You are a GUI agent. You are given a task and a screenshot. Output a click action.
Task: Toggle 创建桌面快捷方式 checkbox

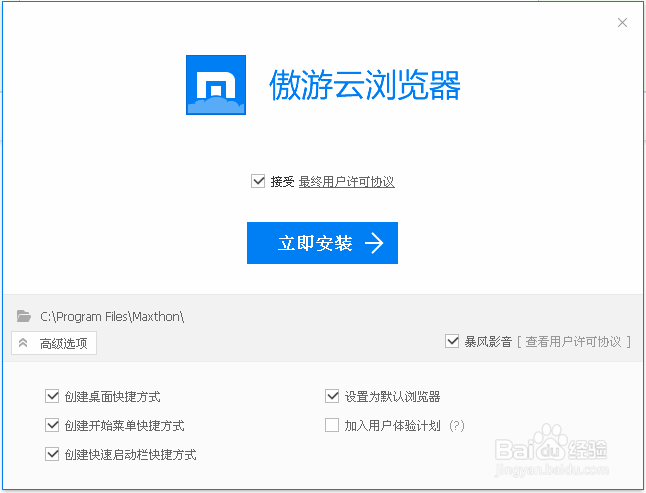(52, 396)
